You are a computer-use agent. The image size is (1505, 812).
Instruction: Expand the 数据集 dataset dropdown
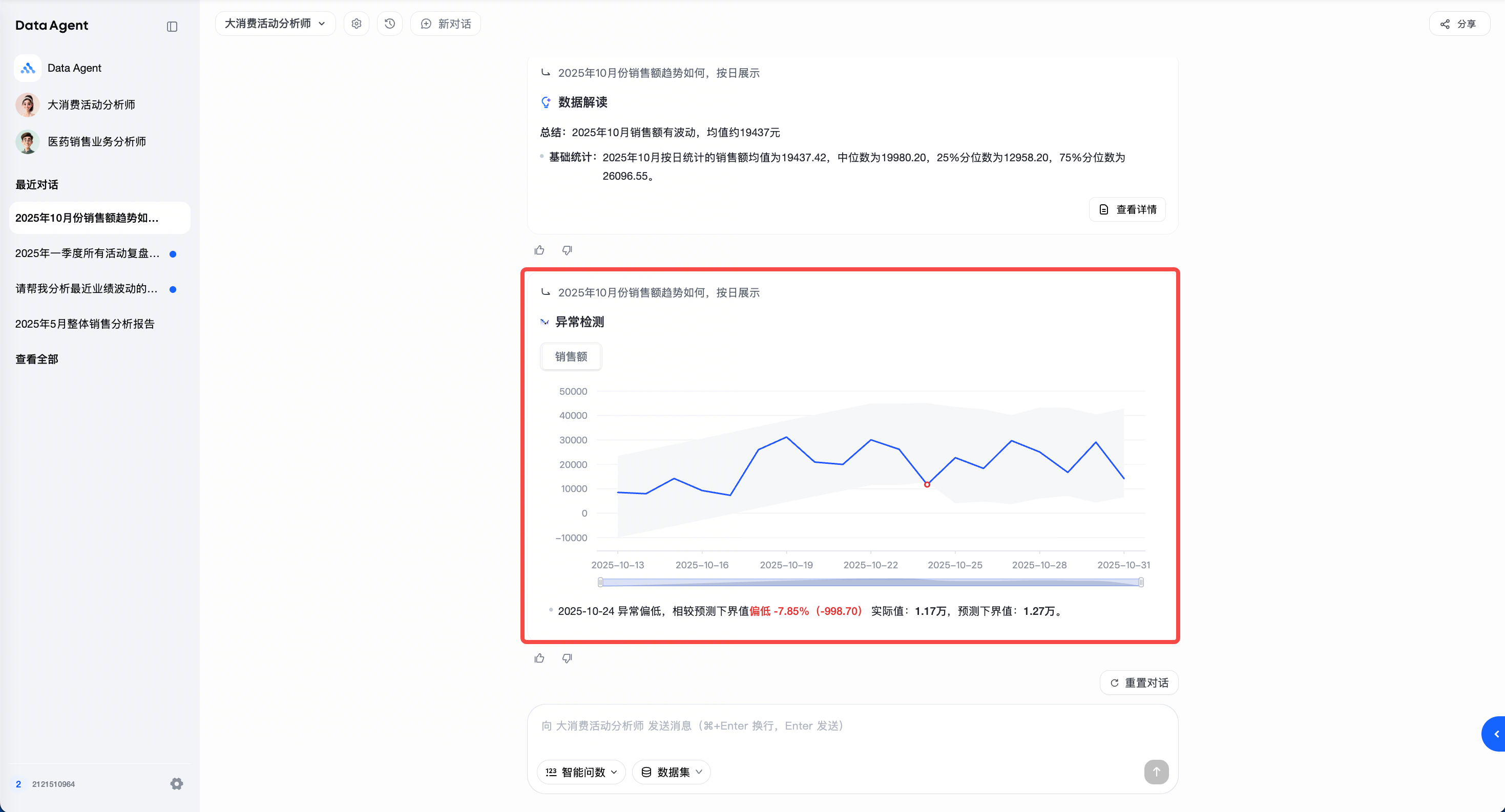pos(671,772)
